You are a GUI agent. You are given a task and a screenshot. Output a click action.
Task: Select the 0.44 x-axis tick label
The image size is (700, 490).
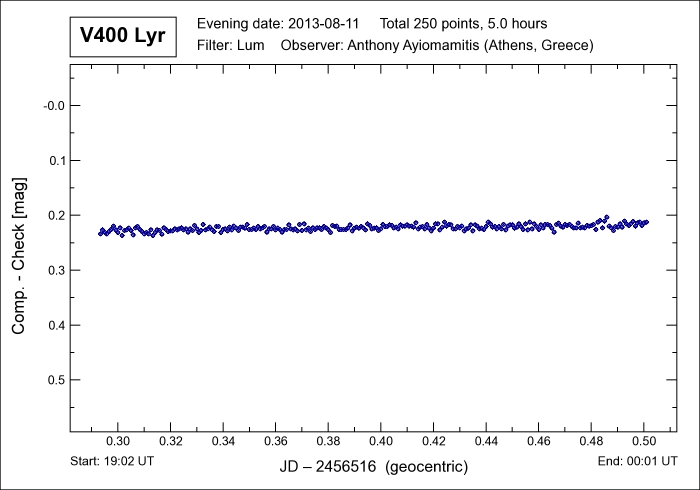[486, 441]
